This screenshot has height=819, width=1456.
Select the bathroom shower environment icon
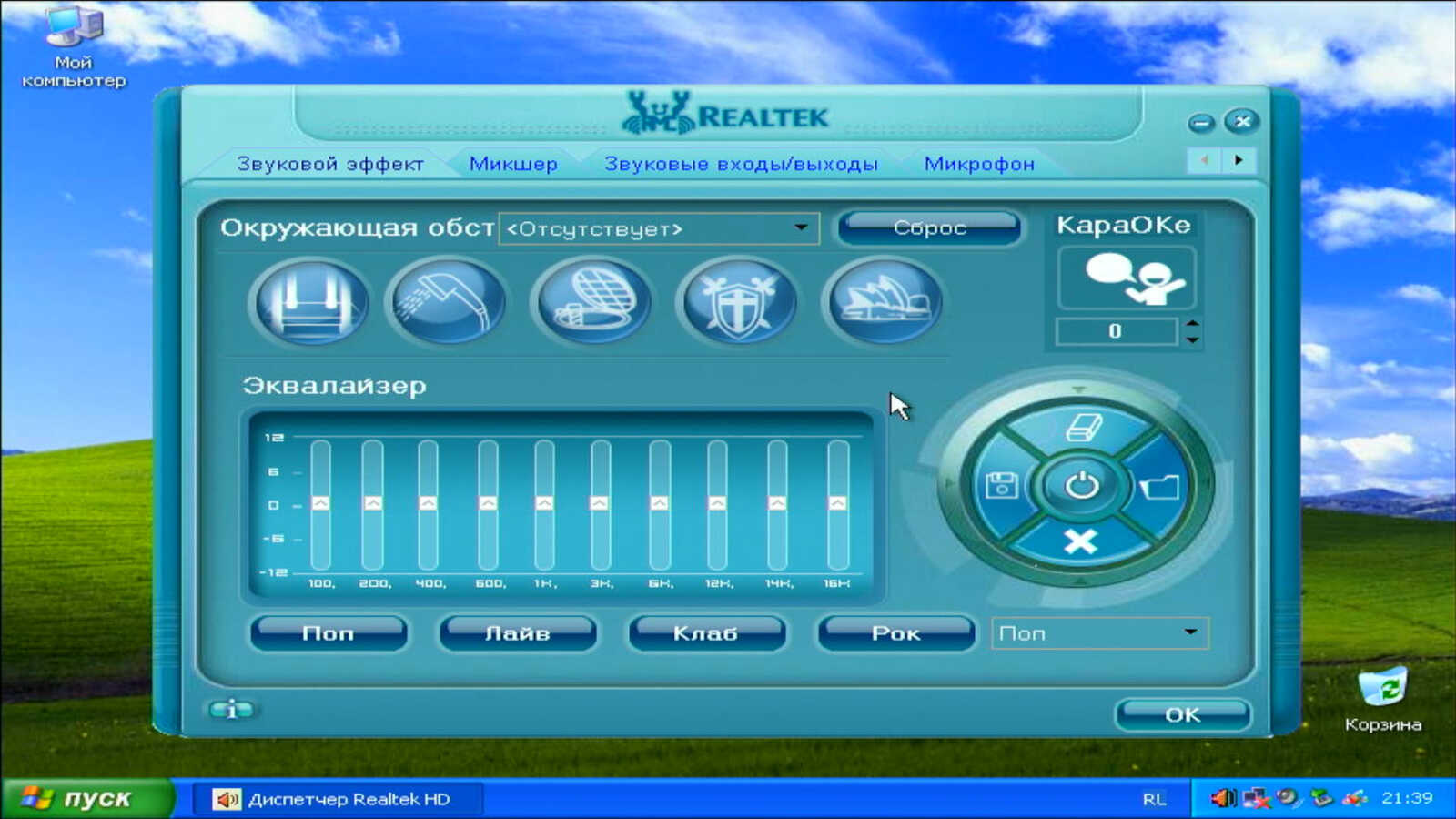tap(448, 302)
